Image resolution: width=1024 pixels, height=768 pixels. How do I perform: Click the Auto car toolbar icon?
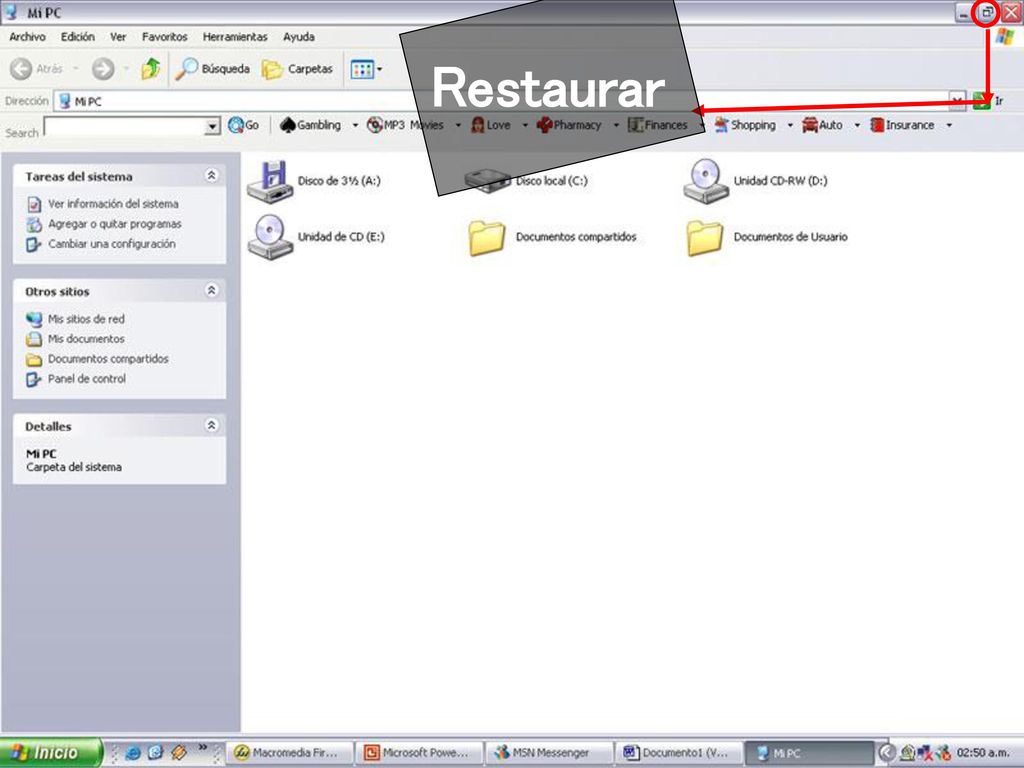pyautogui.click(x=810, y=125)
